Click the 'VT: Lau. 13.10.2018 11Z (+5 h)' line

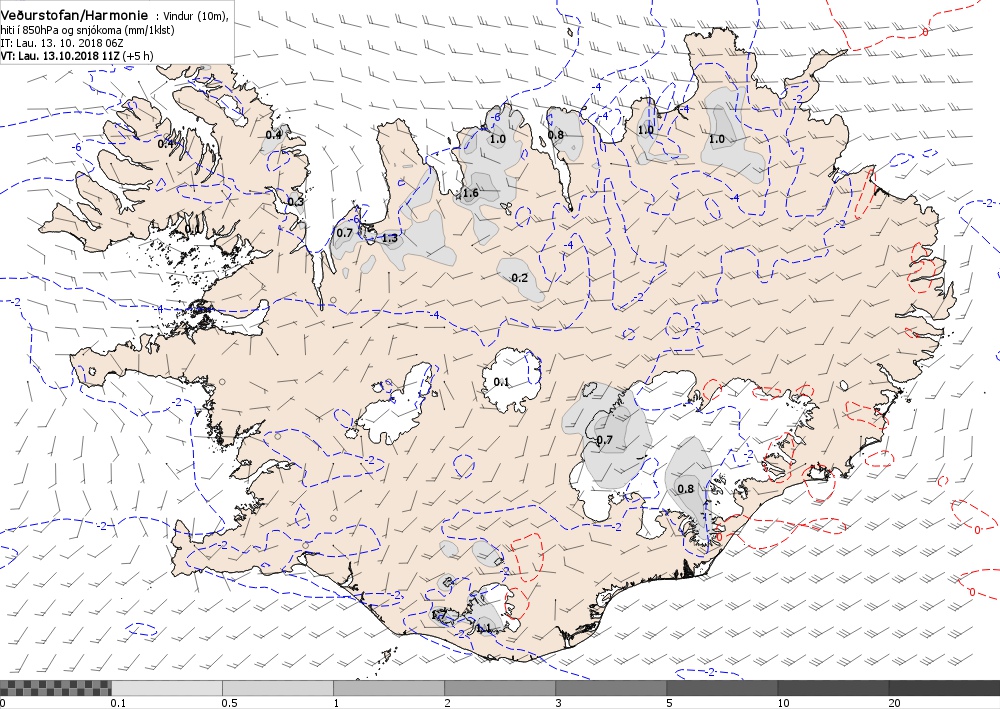tap(77, 55)
